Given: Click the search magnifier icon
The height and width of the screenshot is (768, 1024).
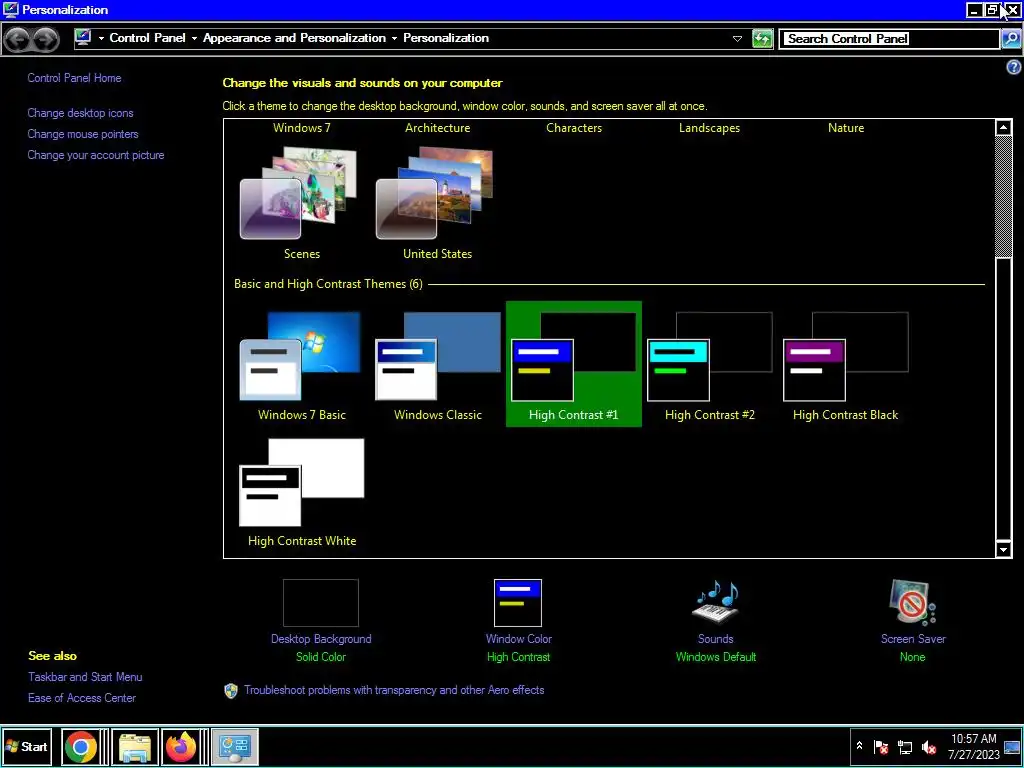Looking at the screenshot, I should 1011,39.
